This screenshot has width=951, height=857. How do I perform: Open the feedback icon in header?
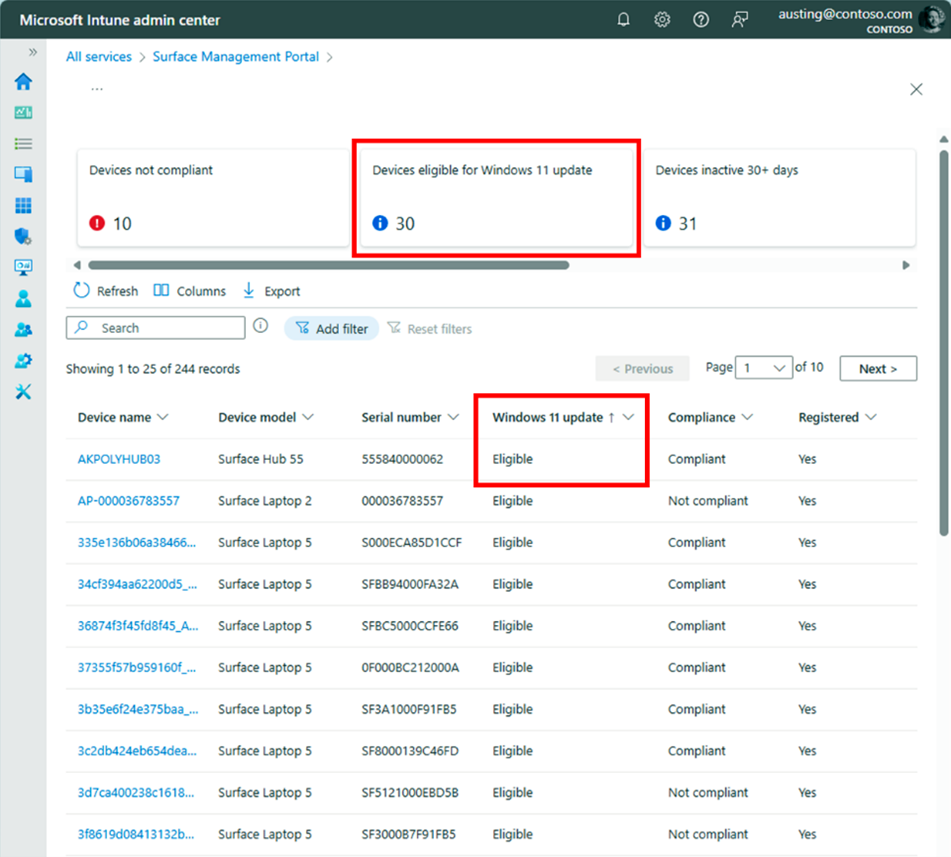pos(740,20)
